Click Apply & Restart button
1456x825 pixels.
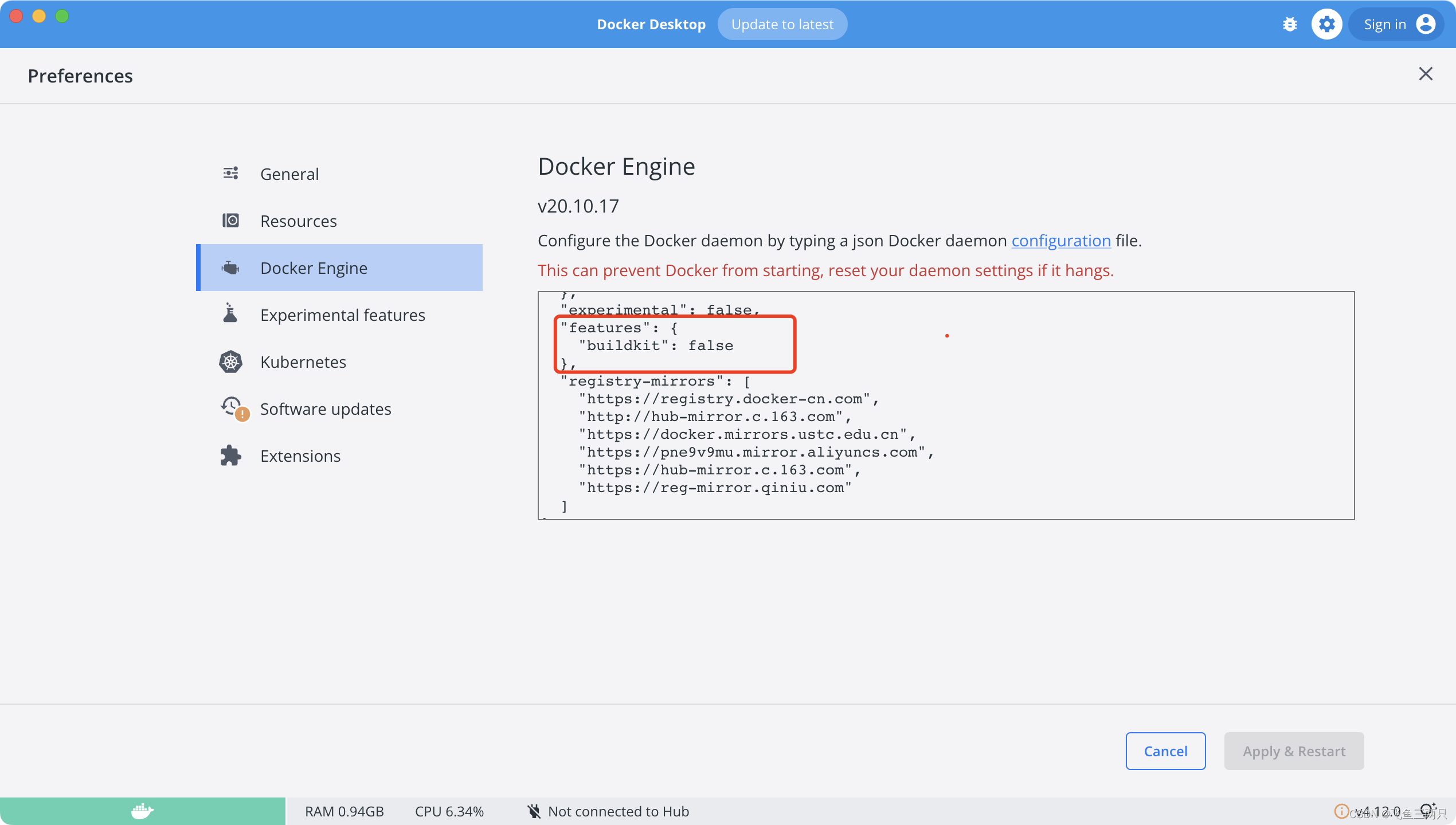point(1294,751)
